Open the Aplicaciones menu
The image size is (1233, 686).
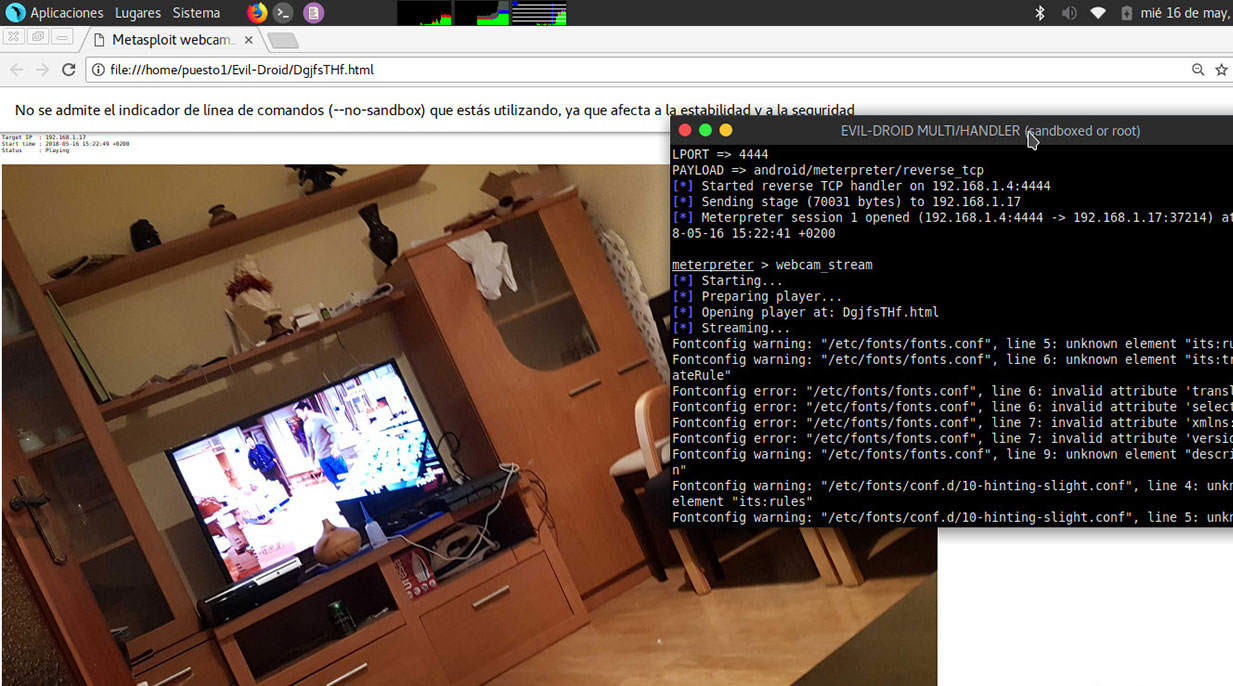(x=66, y=13)
